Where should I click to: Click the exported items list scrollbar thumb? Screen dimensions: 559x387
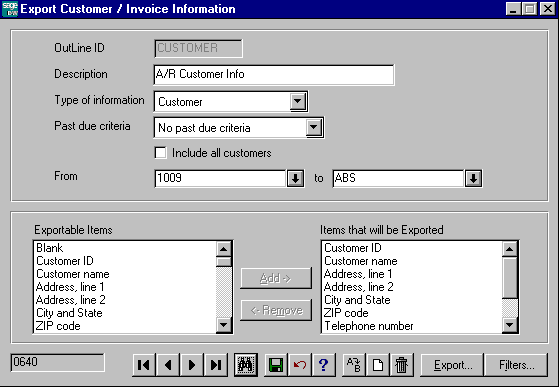509,278
